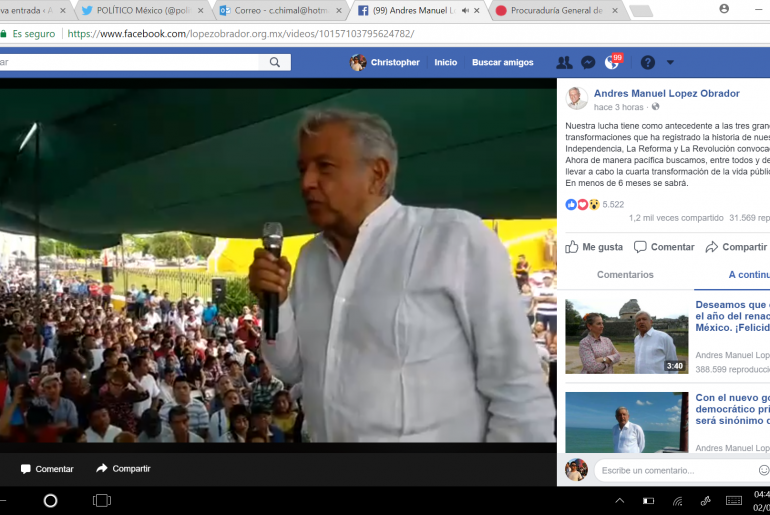Image resolution: width=770 pixels, height=515 pixels.
Task: Open the Help question mark icon
Action: click(x=647, y=62)
